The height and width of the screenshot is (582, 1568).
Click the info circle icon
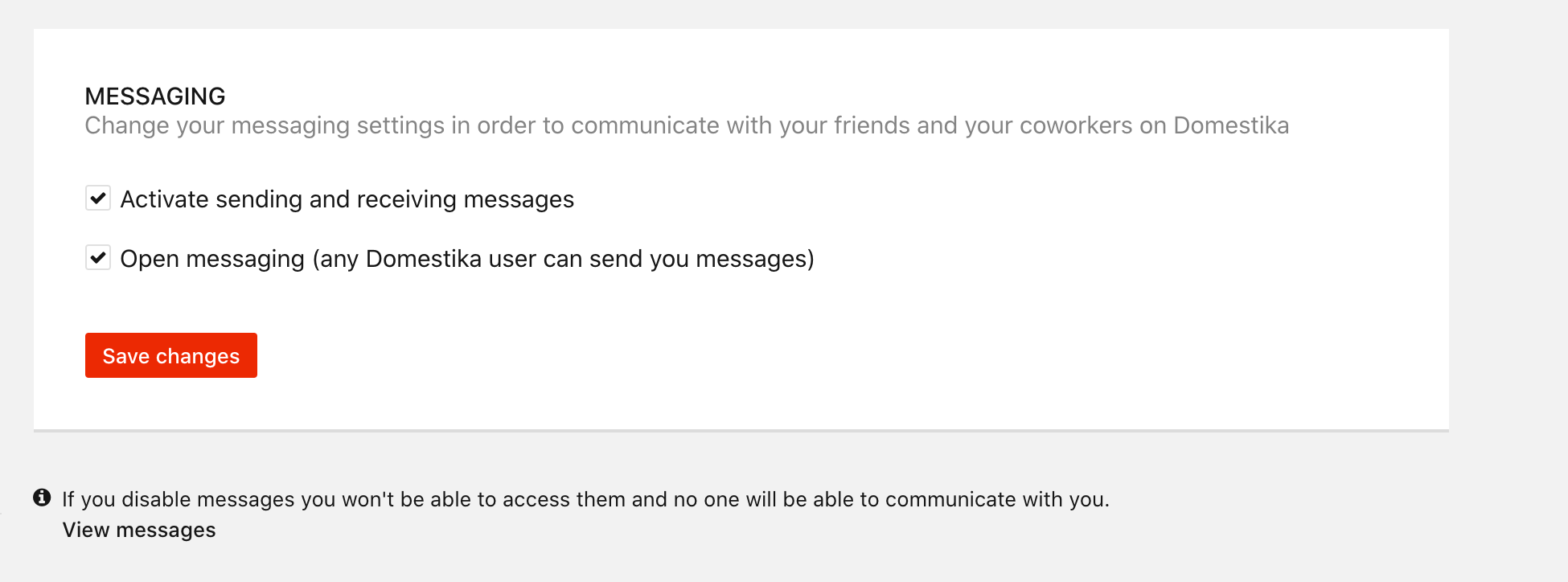pos(42,498)
